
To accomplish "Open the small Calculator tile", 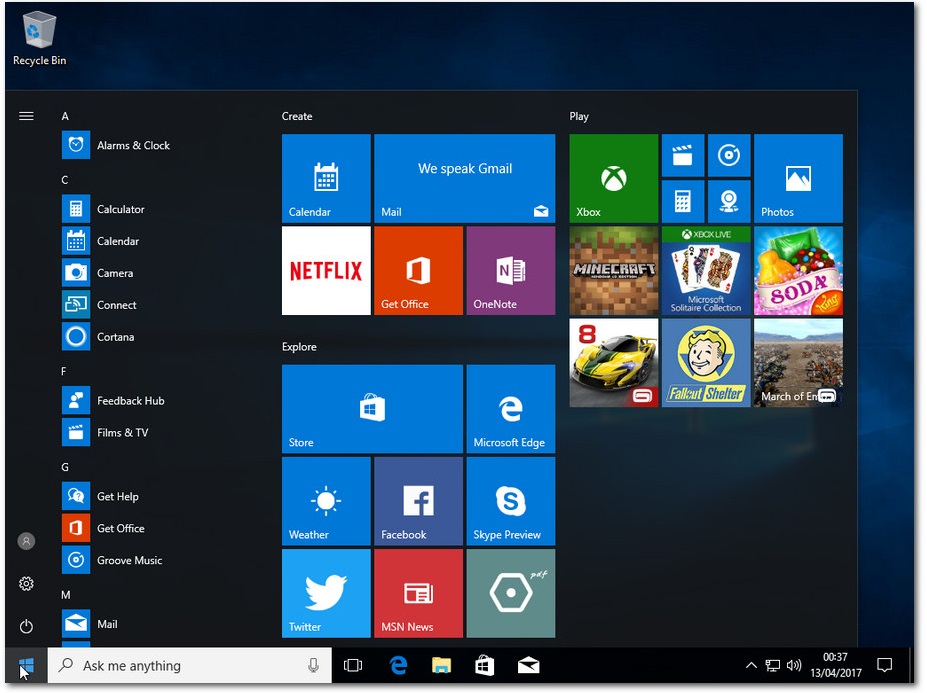I will click(x=683, y=202).
